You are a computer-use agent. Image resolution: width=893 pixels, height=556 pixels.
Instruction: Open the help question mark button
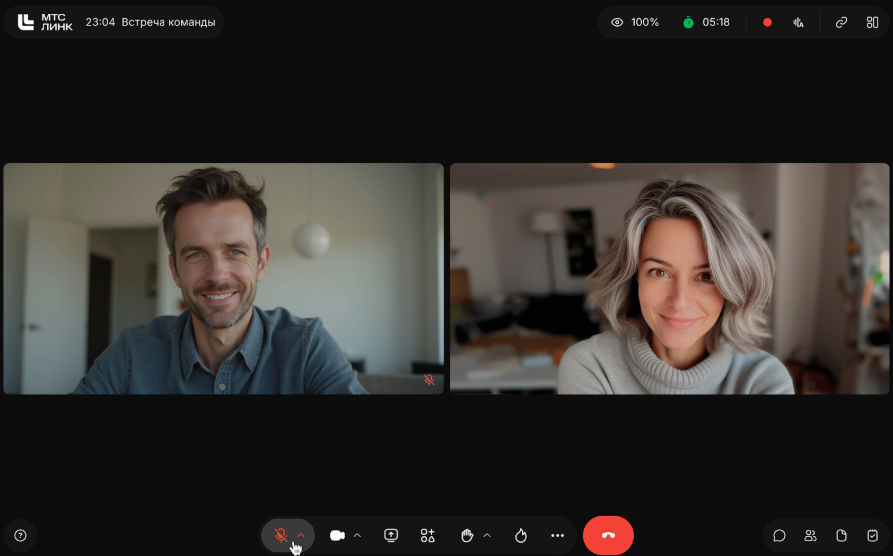tap(21, 535)
